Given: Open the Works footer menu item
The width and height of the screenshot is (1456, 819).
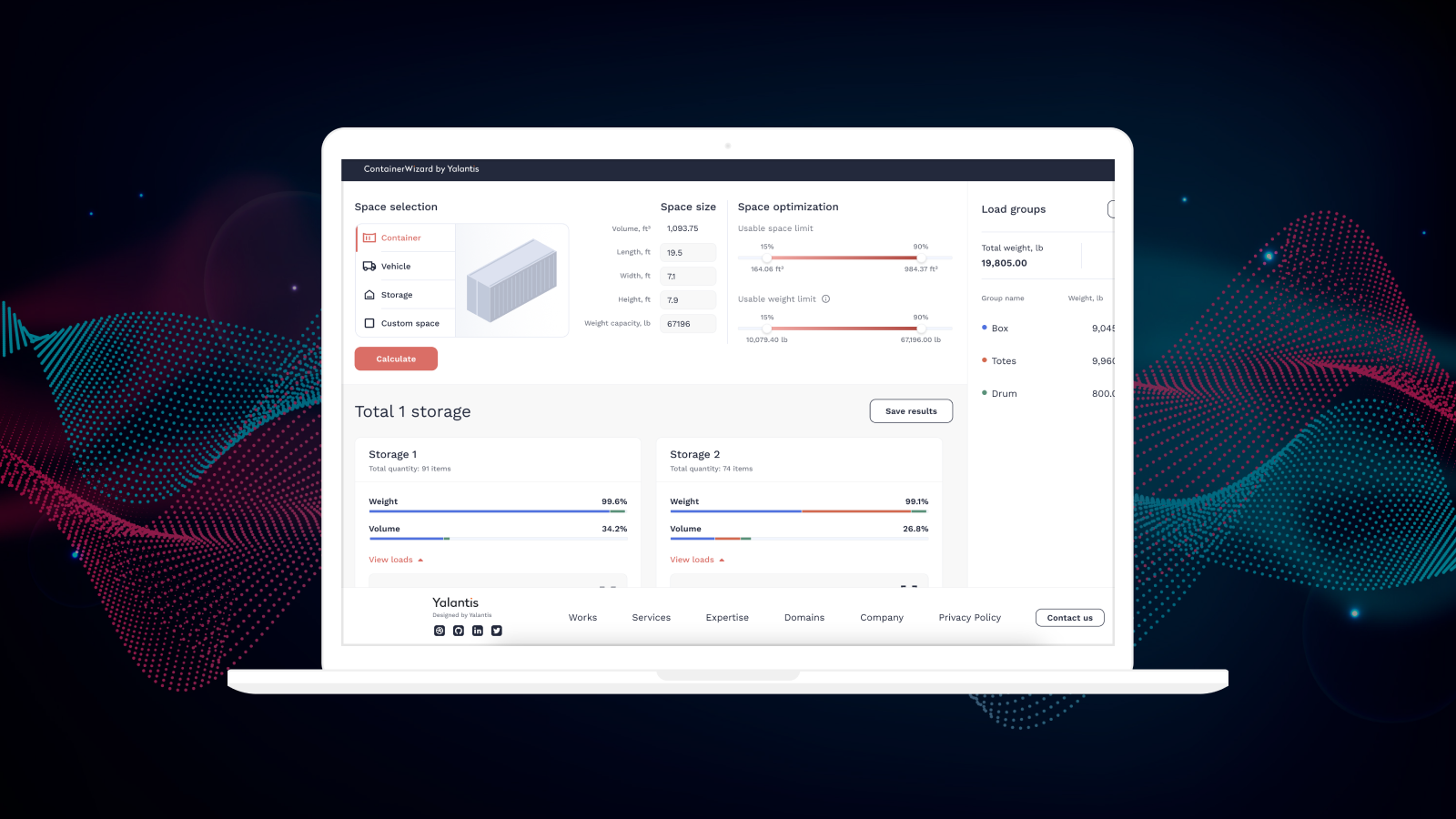Looking at the screenshot, I should tap(582, 618).
